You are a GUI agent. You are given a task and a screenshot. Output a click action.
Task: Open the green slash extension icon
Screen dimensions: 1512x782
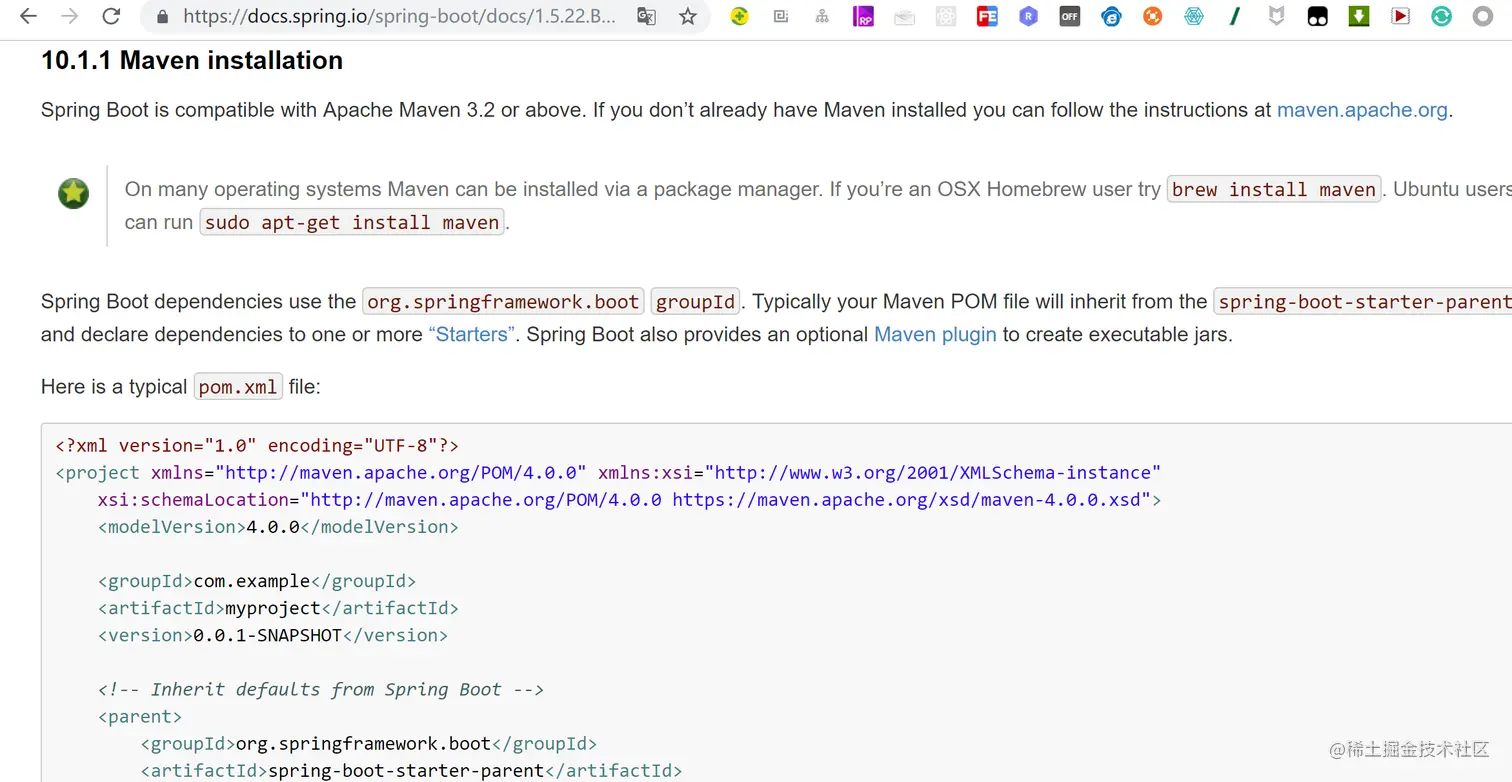[1236, 16]
